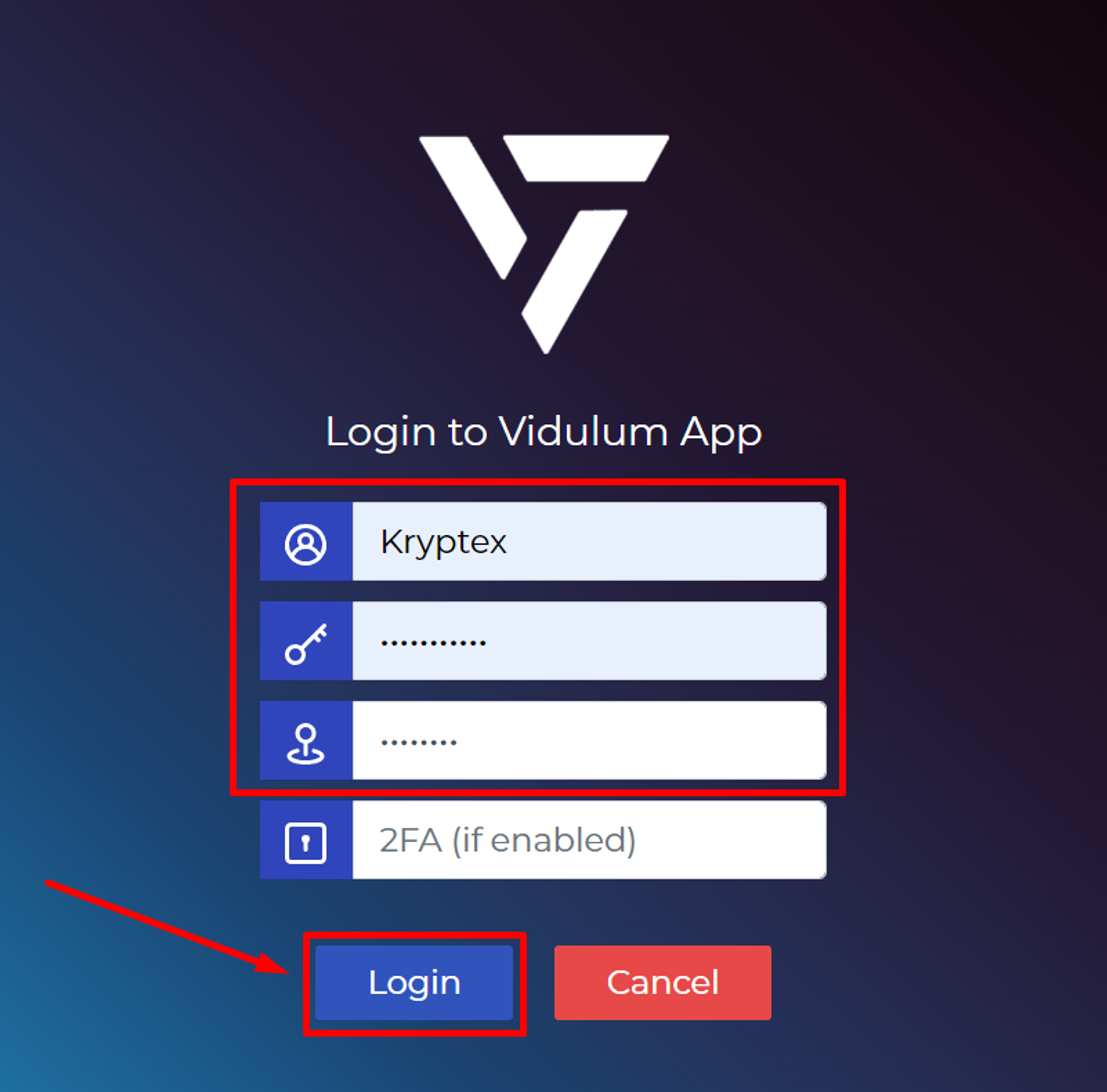Click the key icon beside password field

306,644
